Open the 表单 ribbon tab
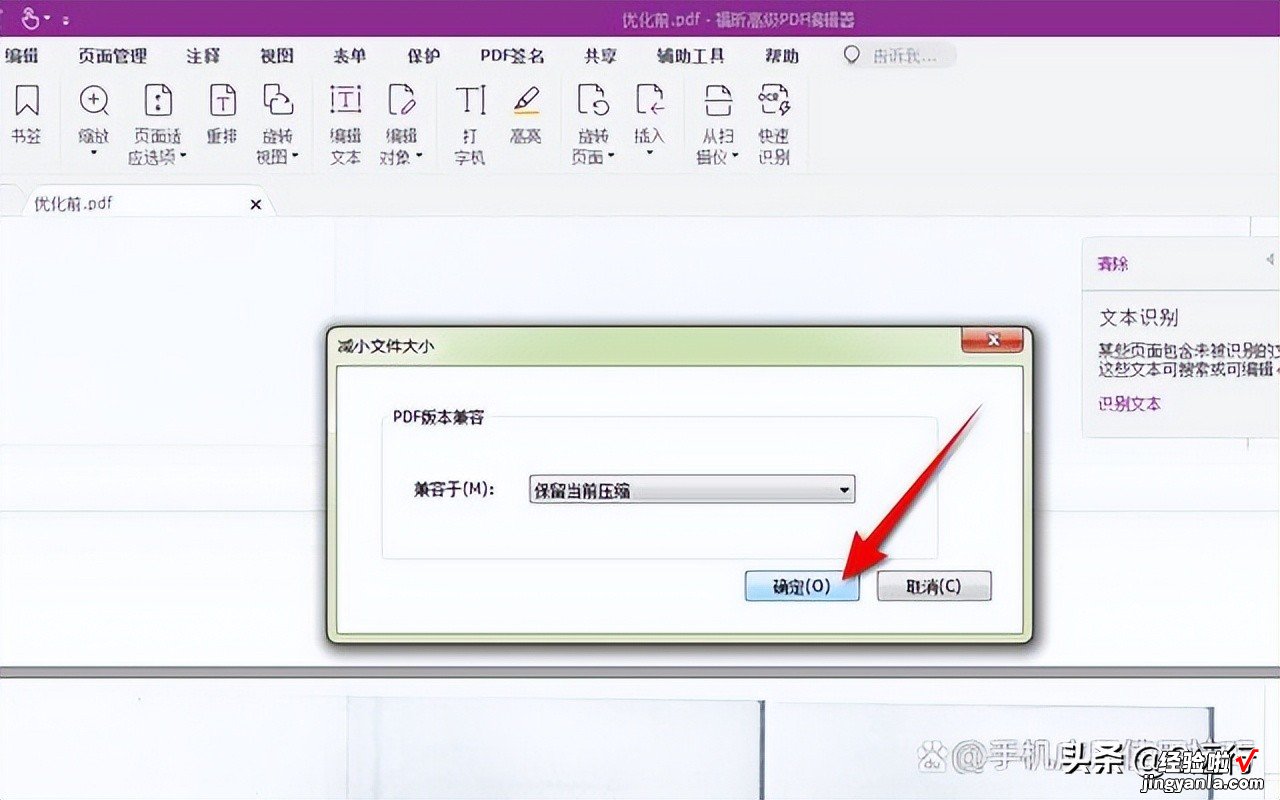1280x800 pixels. coord(350,56)
